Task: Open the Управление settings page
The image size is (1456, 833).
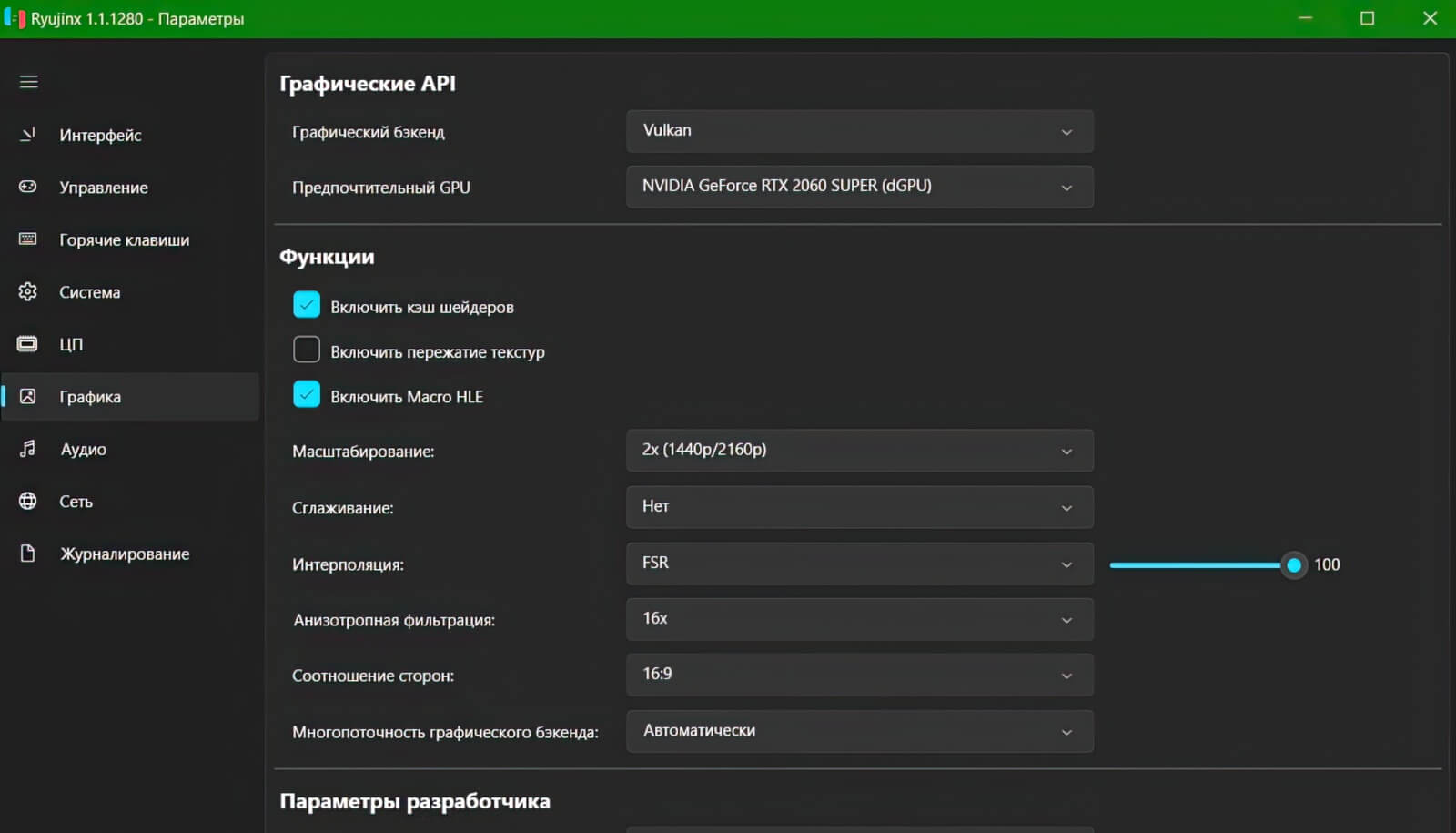Action: (x=131, y=188)
